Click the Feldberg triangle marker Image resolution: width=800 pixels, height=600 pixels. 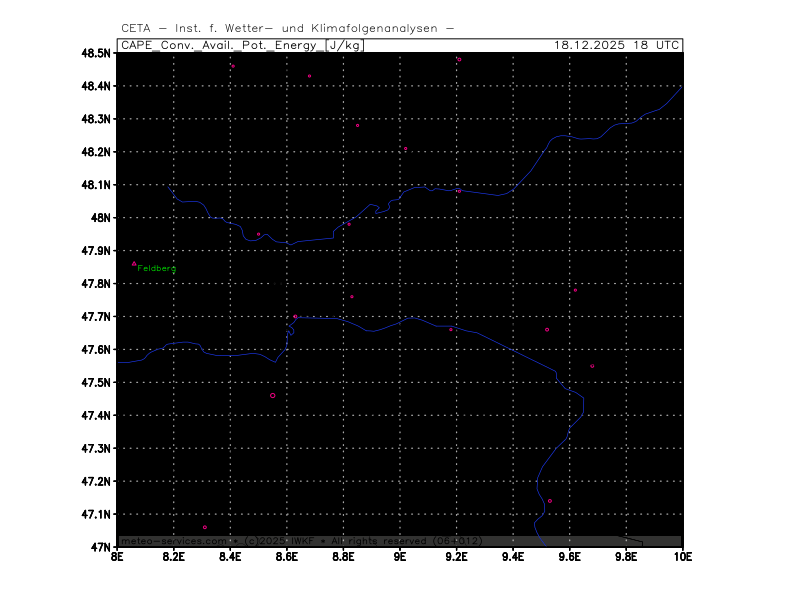tap(134, 264)
